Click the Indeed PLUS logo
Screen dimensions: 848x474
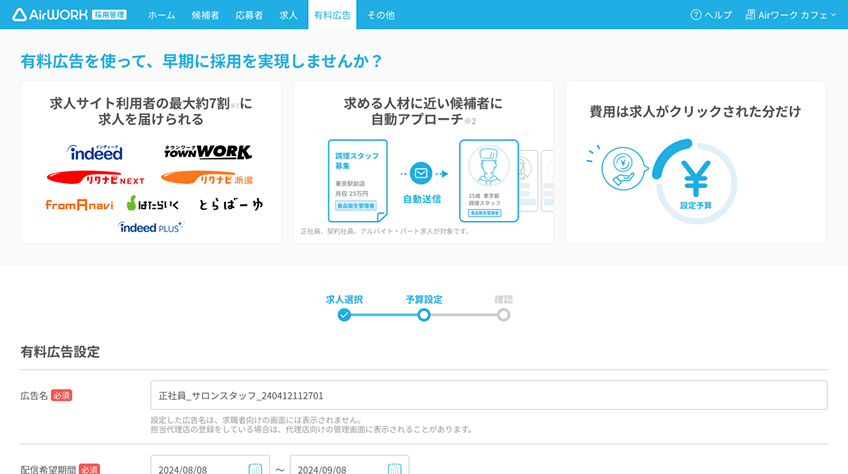[x=151, y=227]
